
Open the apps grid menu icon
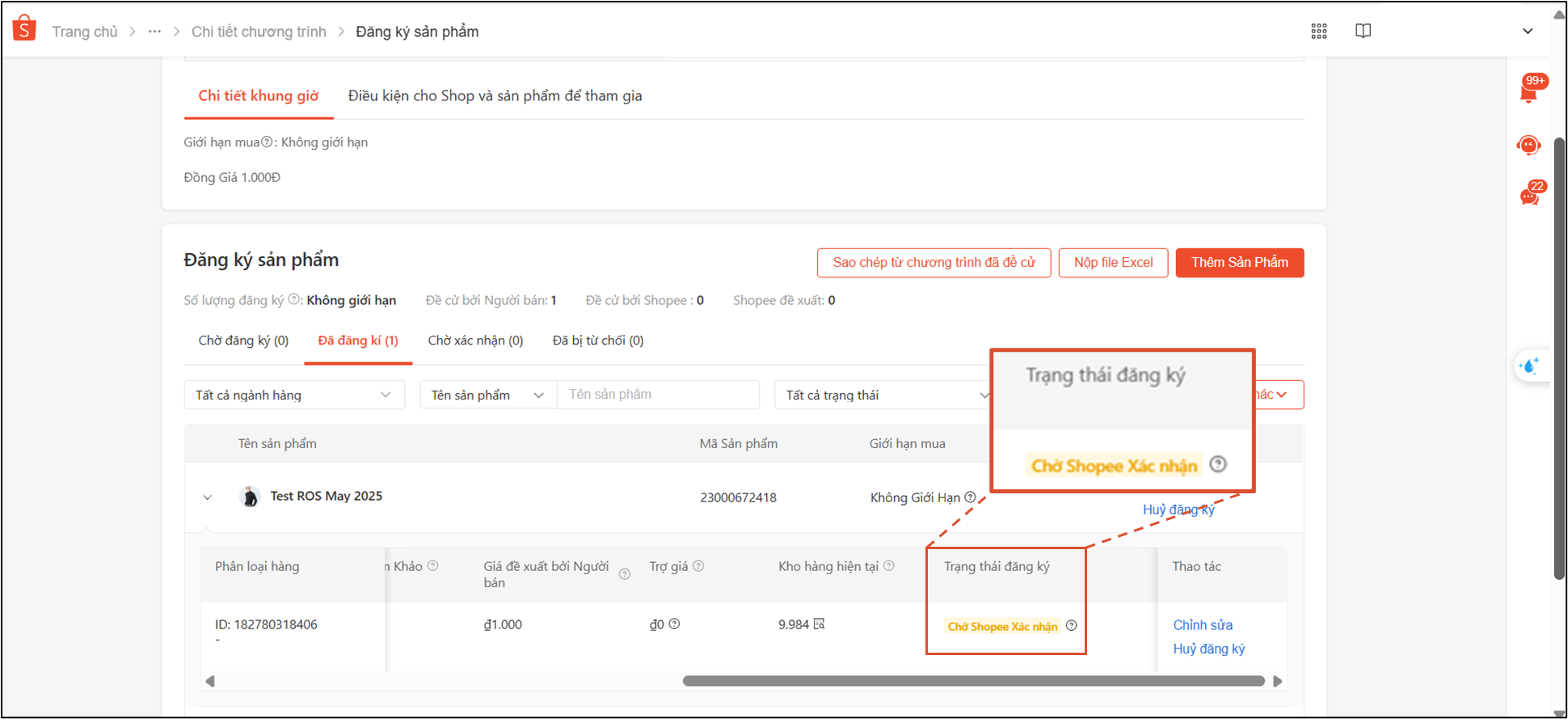tap(1318, 32)
